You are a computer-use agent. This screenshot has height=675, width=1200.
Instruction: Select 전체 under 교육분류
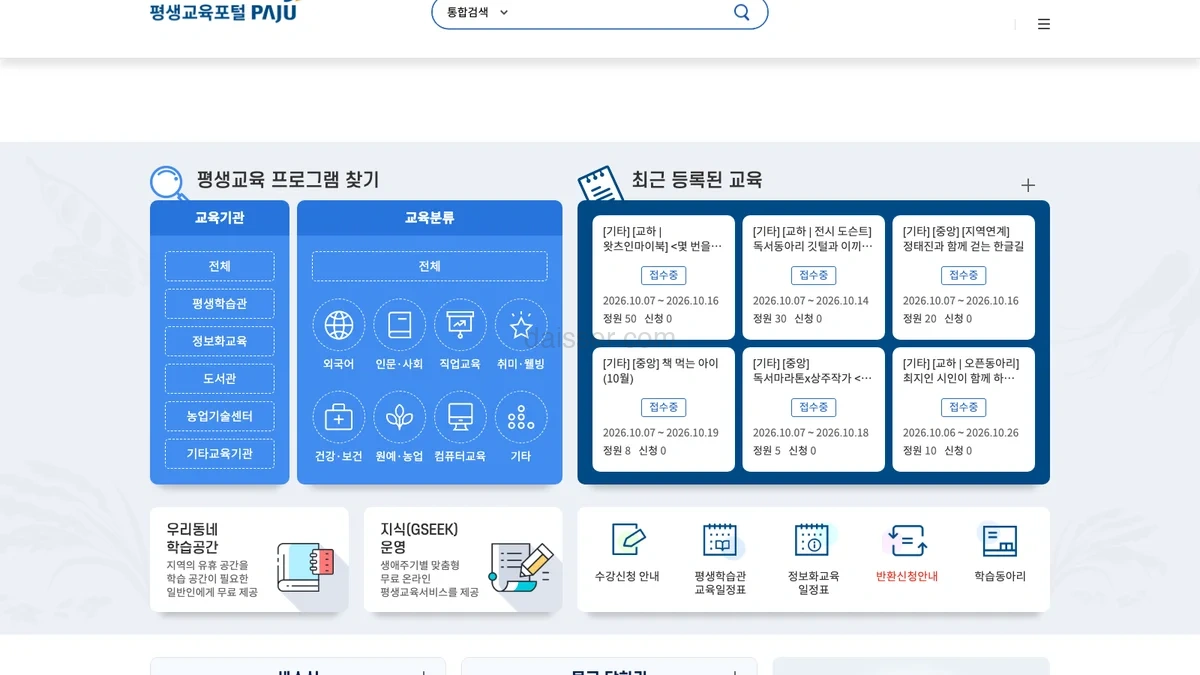pos(430,266)
